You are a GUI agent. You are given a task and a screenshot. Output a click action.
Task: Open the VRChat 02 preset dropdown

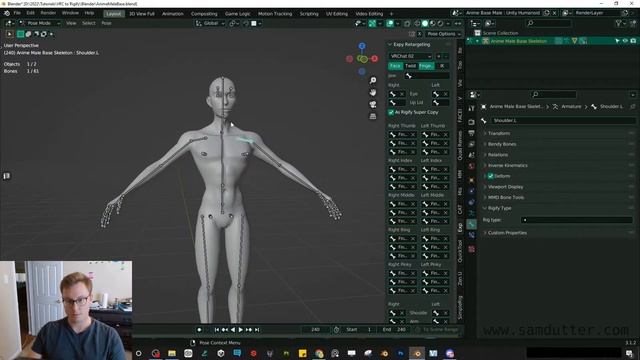point(410,56)
